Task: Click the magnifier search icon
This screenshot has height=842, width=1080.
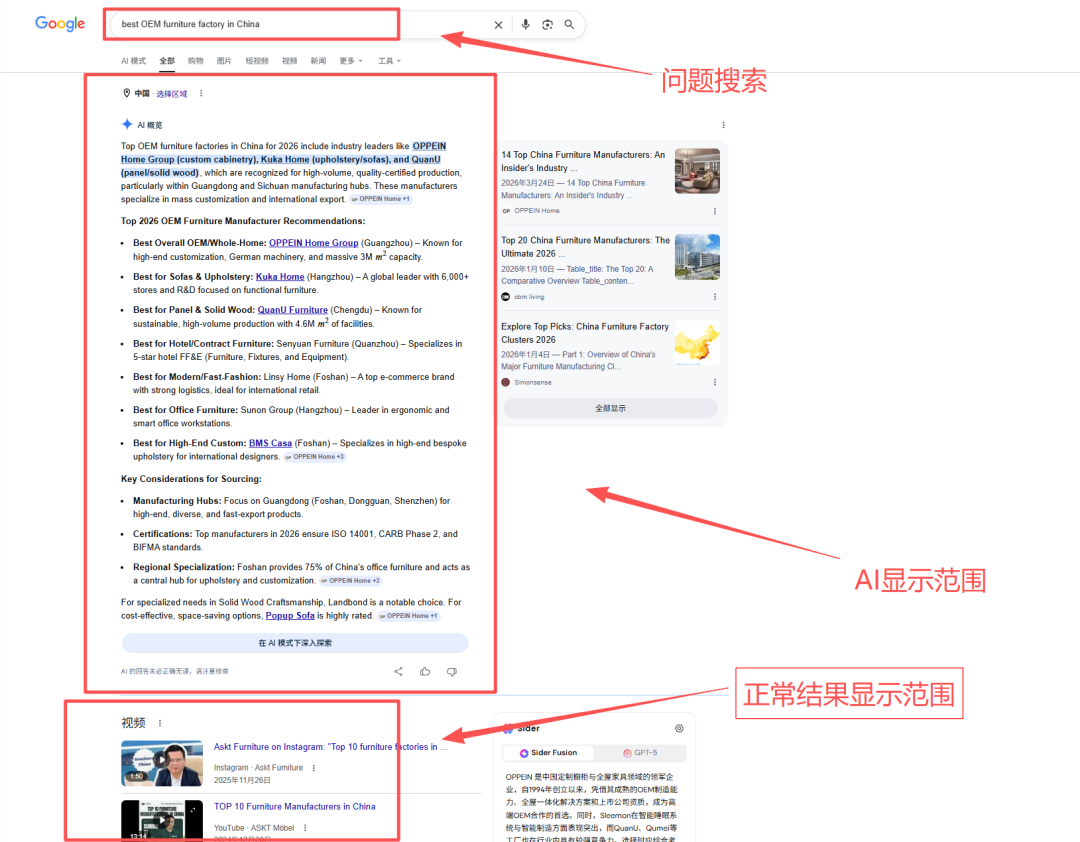Action: (x=570, y=25)
